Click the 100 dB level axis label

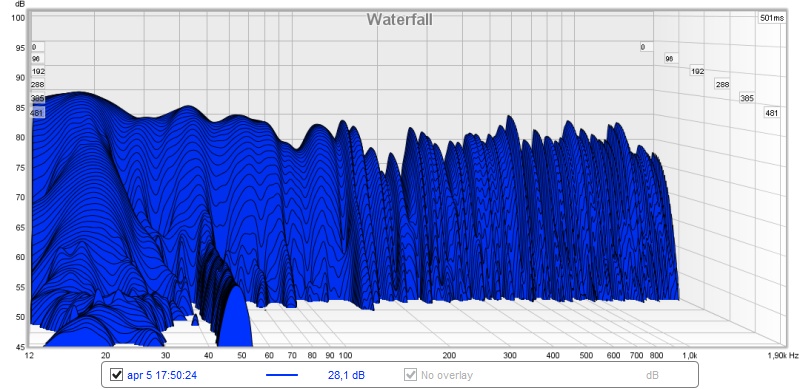pos(18,17)
